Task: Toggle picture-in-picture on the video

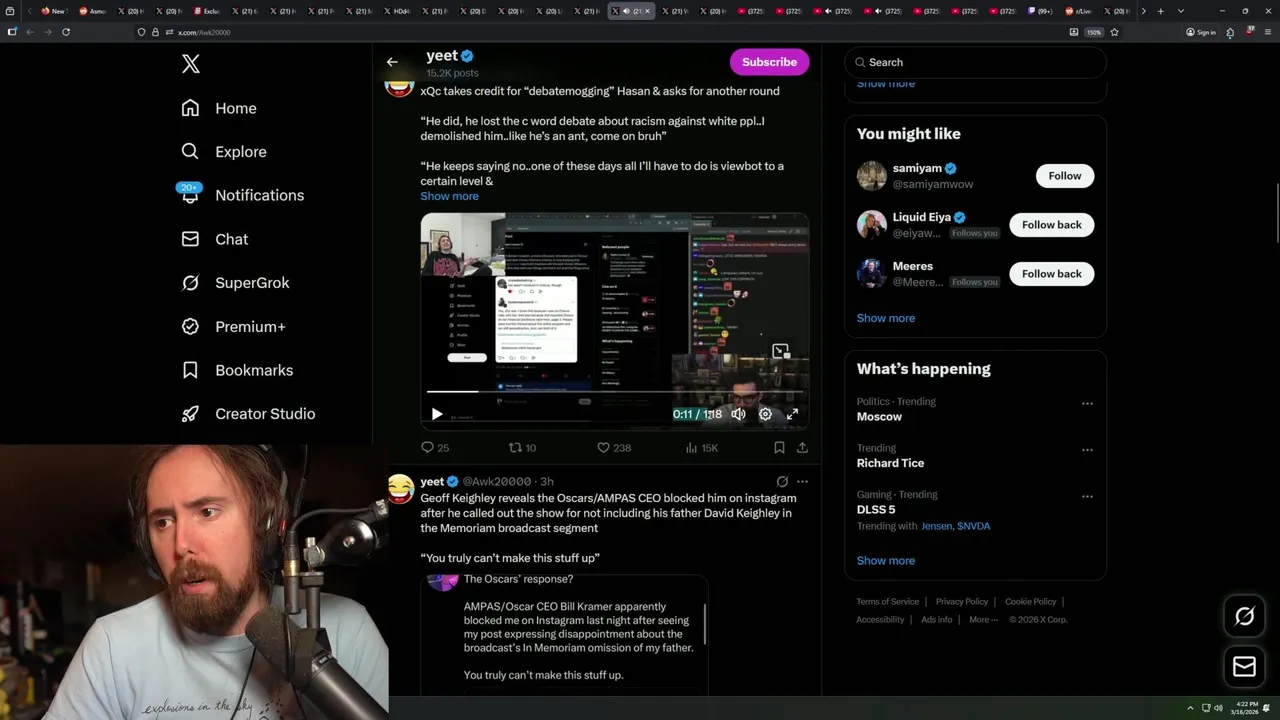Action: 780,351
